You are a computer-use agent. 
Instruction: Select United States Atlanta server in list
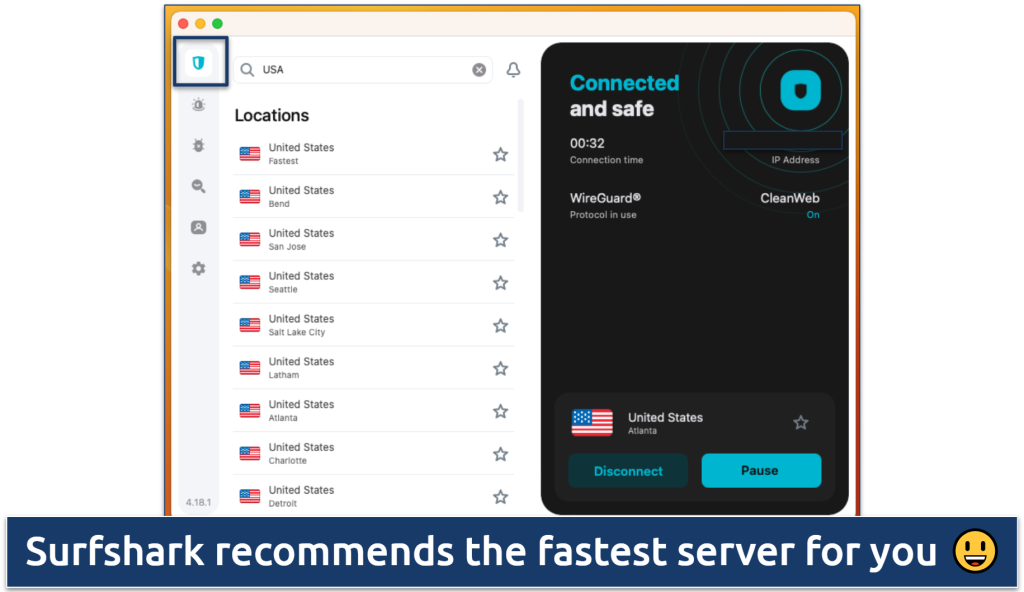pos(374,410)
